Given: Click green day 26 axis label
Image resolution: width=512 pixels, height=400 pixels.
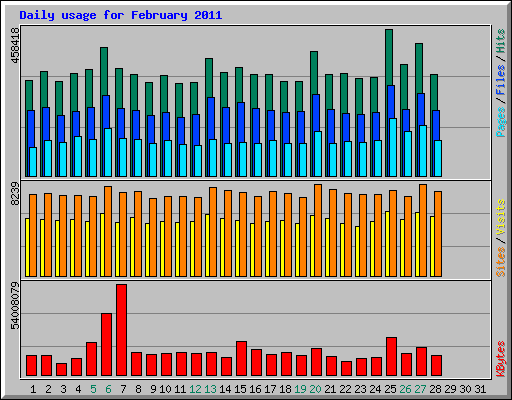Looking at the screenshot, I should point(405,389).
